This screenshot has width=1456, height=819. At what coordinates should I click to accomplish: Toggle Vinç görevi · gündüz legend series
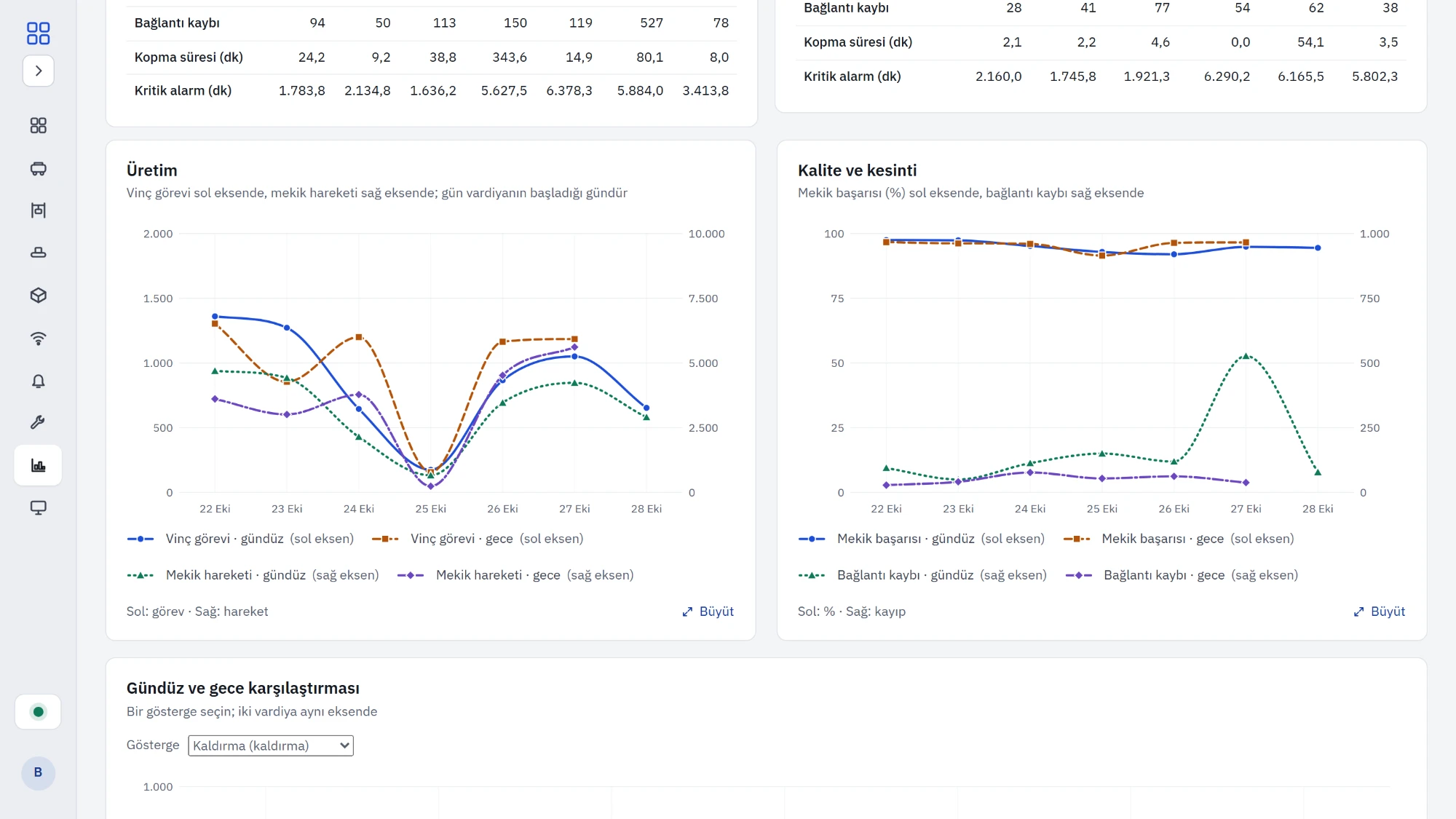coord(240,539)
